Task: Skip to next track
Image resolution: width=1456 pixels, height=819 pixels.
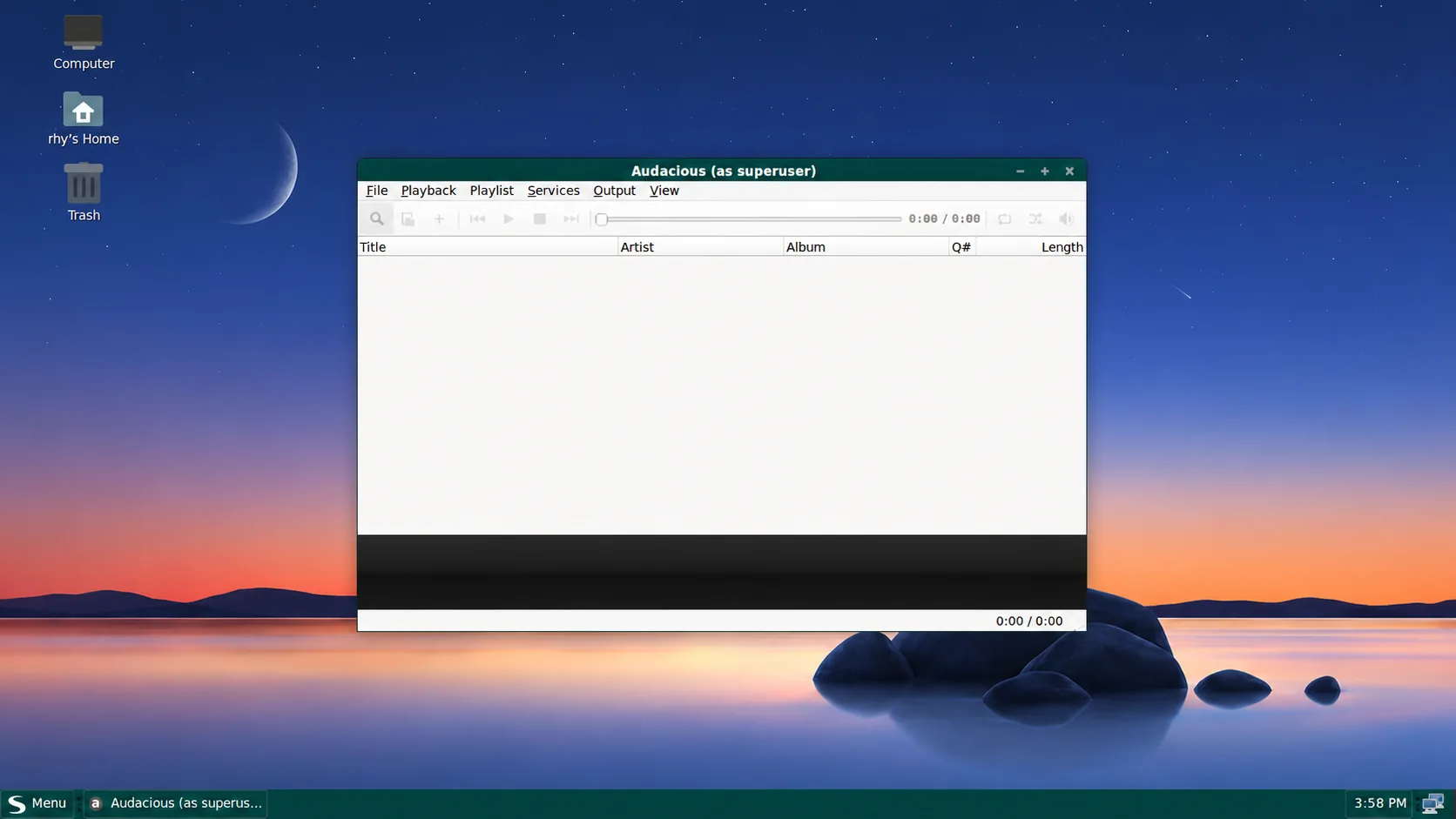Action: (571, 219)
